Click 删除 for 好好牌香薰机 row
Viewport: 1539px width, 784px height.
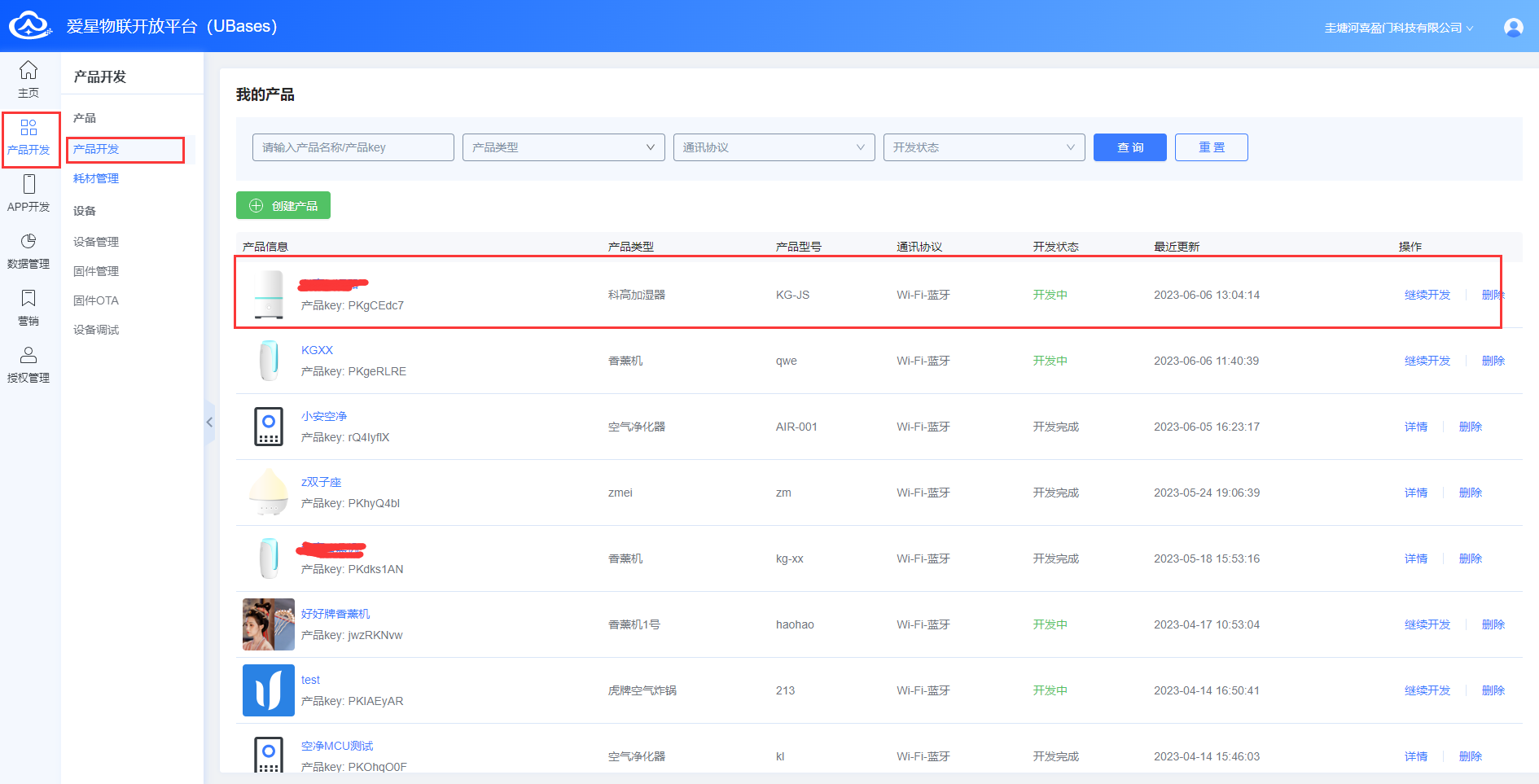pos(1493,624)
